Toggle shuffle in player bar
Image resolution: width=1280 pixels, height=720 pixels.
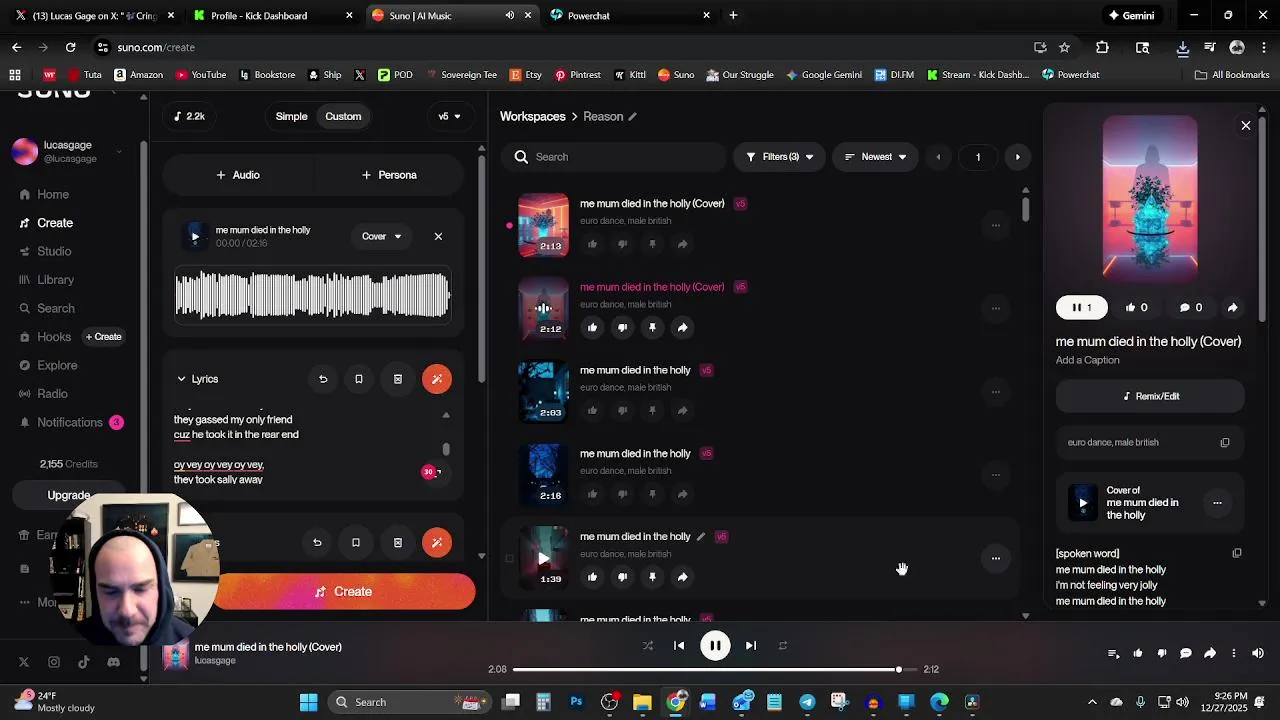pos(648,646)
